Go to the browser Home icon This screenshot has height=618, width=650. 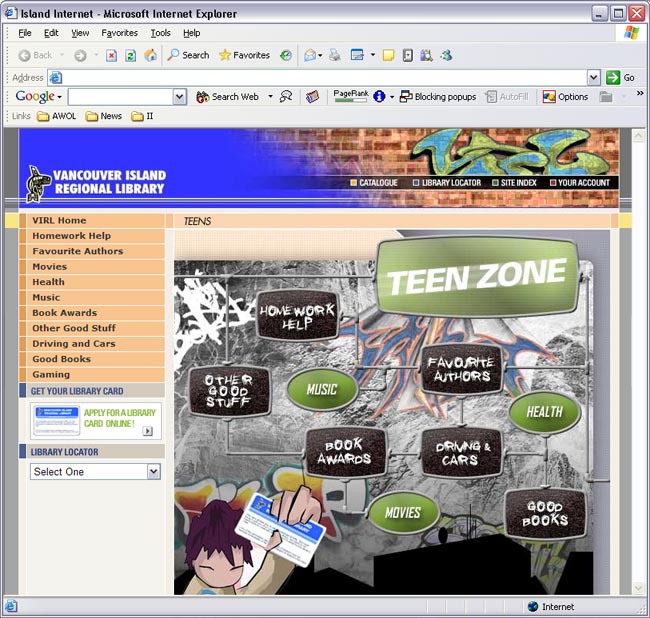(x=150, y=55)
